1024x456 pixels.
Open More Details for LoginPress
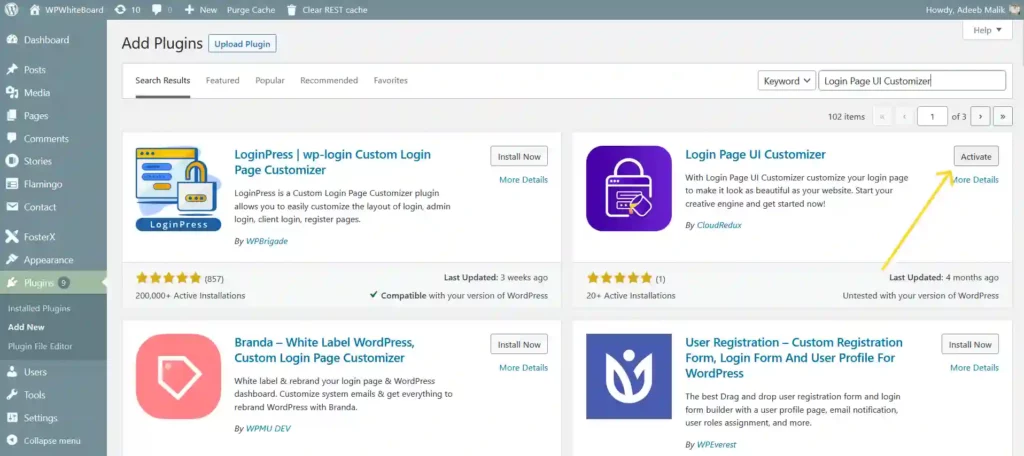coord(523,180)
